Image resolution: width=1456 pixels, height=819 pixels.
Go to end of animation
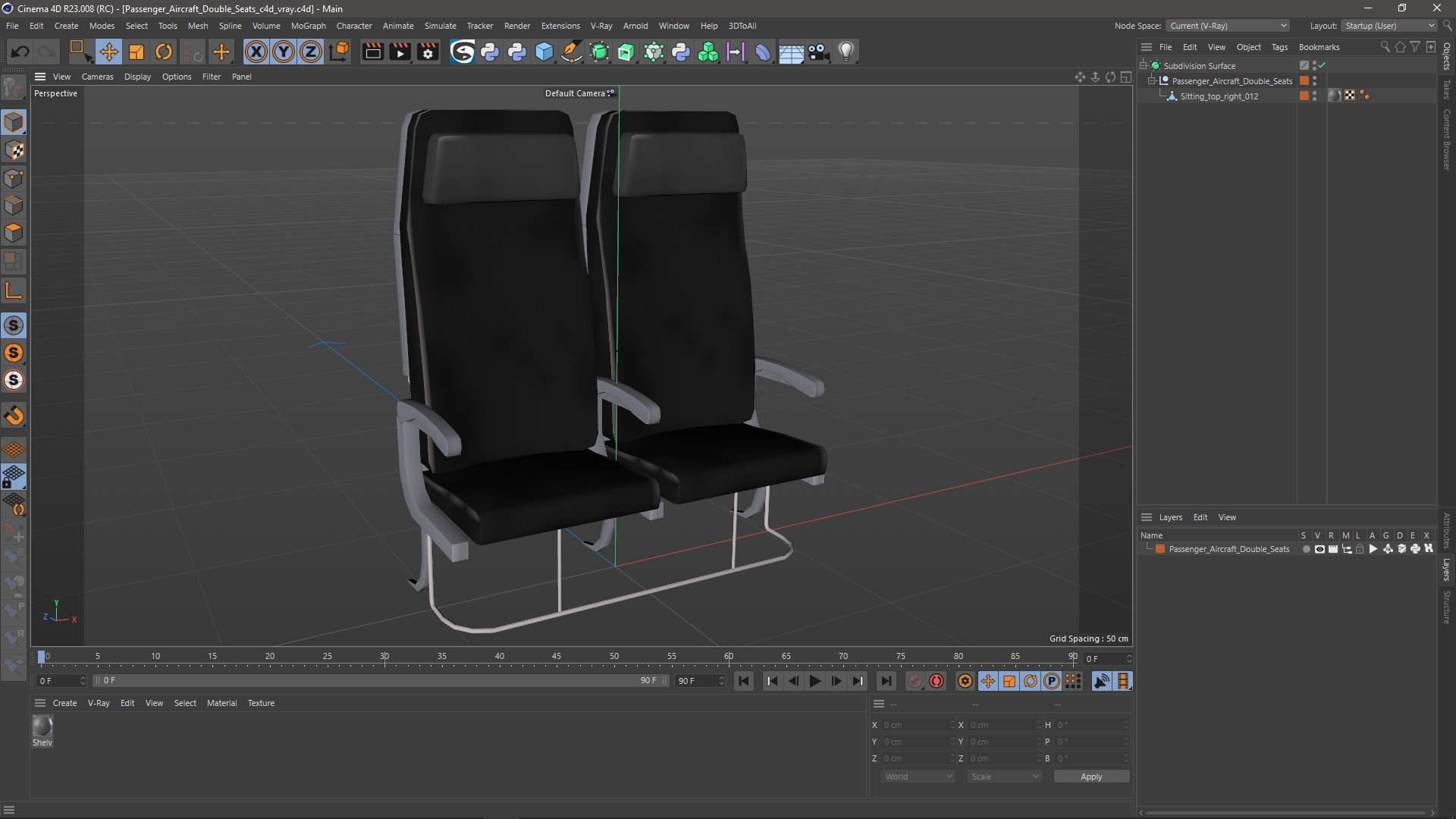[x=886, y=681]
